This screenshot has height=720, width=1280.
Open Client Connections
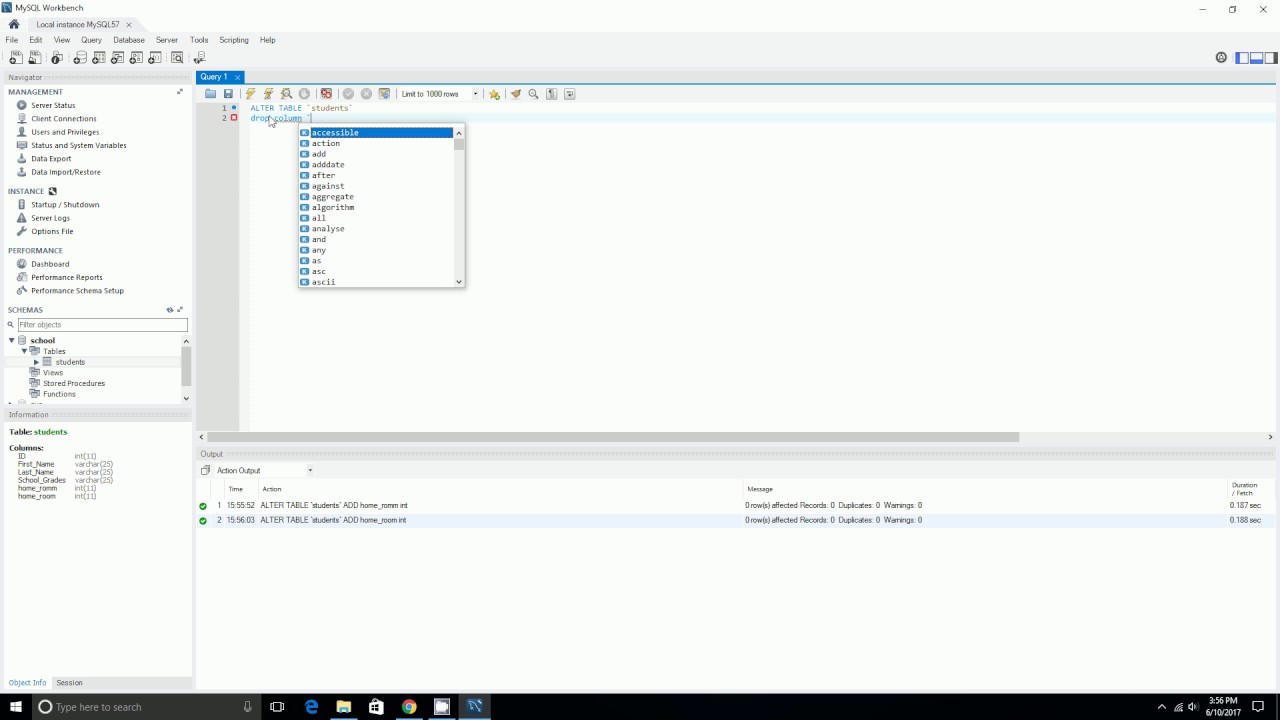point(64,119)
